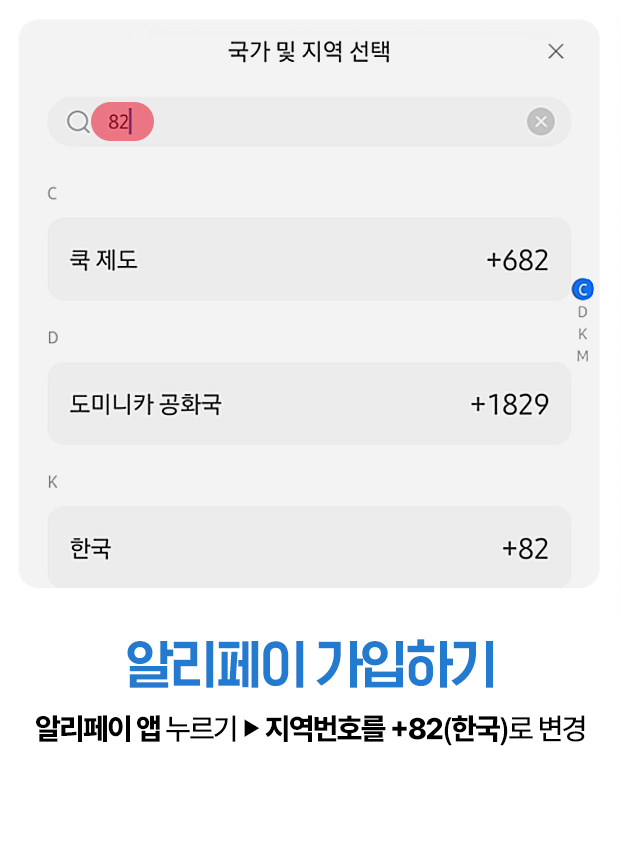
Task: Jump to highlighted C in side index
Action: (583, 290)
